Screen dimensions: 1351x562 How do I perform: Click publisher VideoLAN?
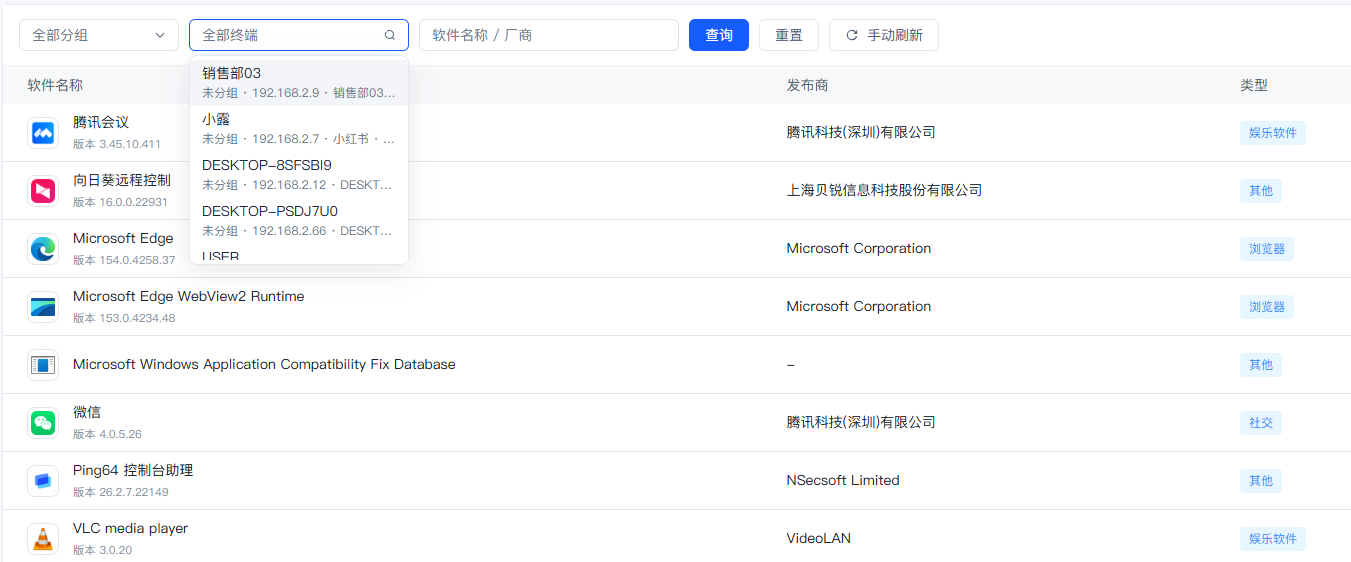point(819,538)
